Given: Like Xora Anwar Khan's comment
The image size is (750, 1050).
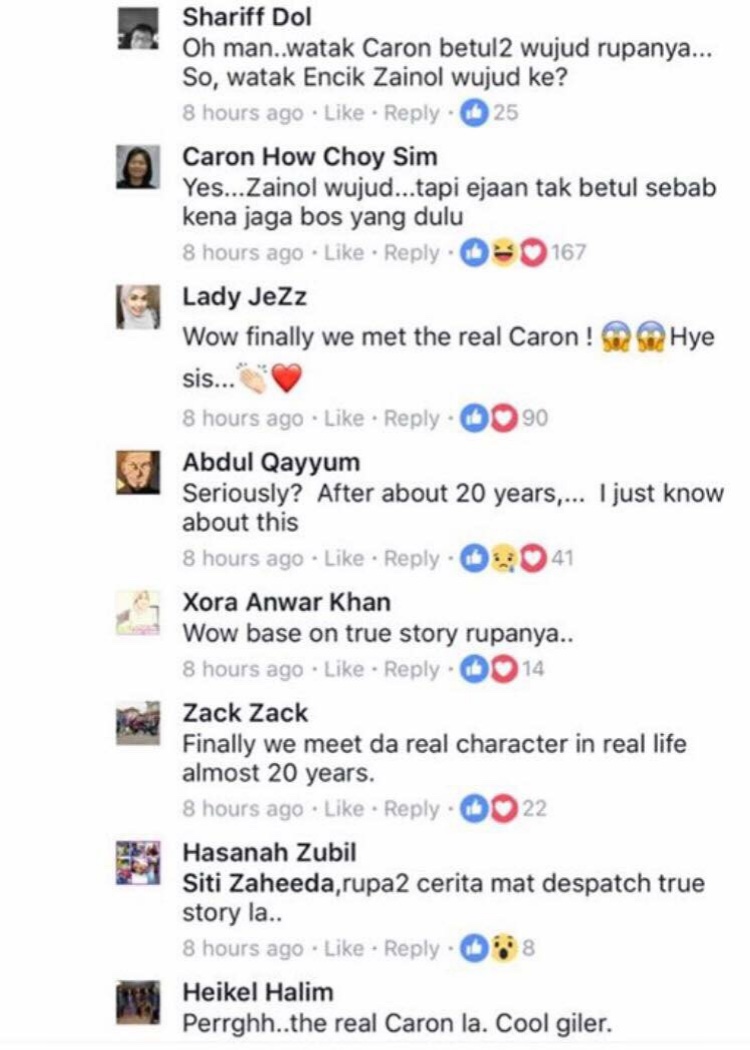Looking at the screenshot, I should click(344, 669).
